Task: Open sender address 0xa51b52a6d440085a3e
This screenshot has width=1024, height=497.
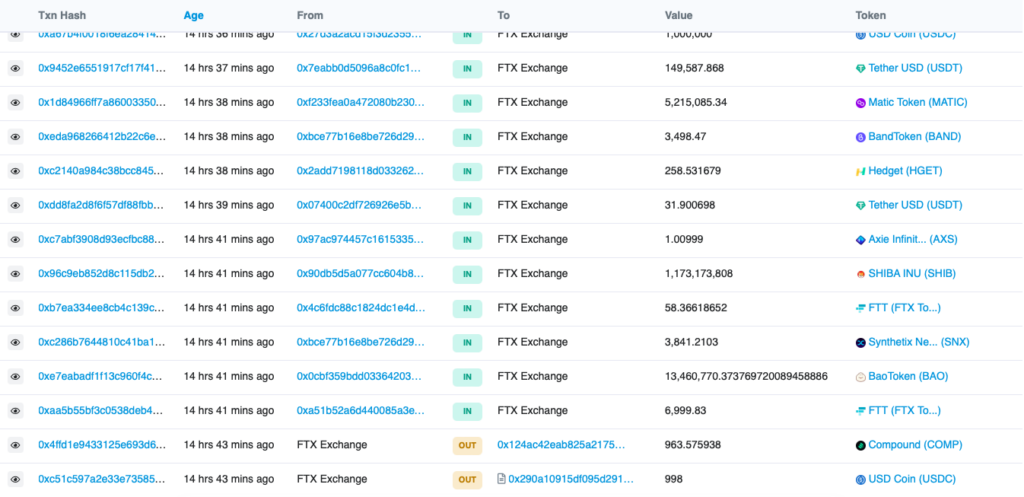Action: coord(360,410)
